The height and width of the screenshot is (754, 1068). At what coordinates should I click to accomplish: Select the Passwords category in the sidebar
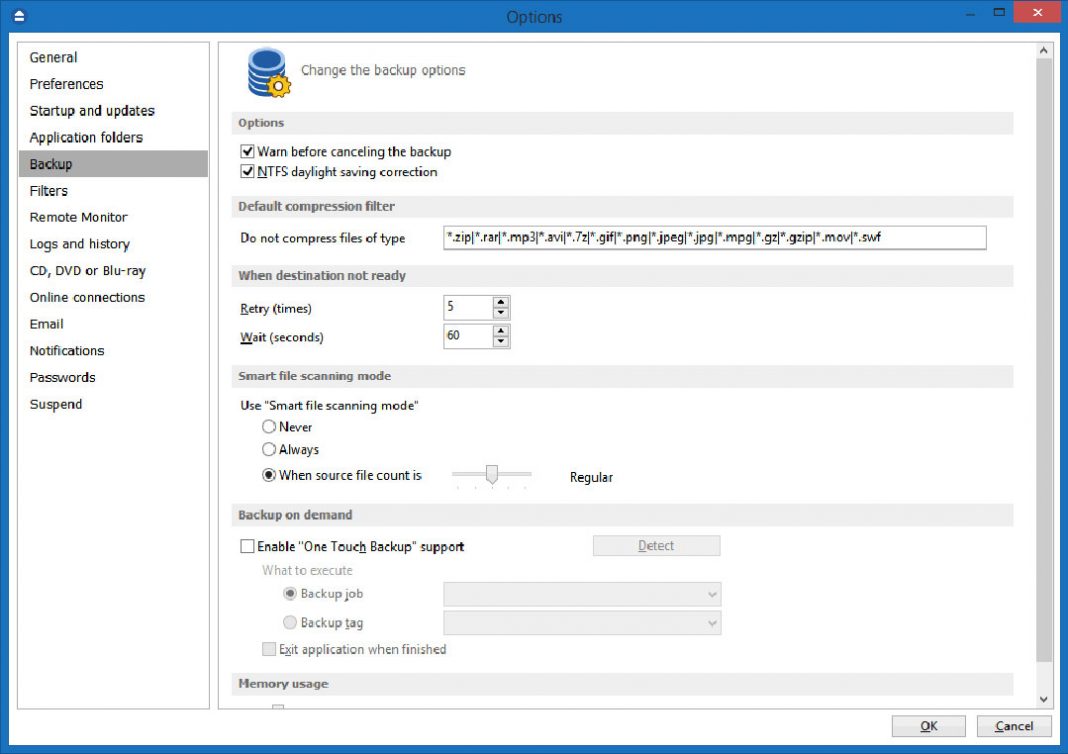click(x=63, y=377)
